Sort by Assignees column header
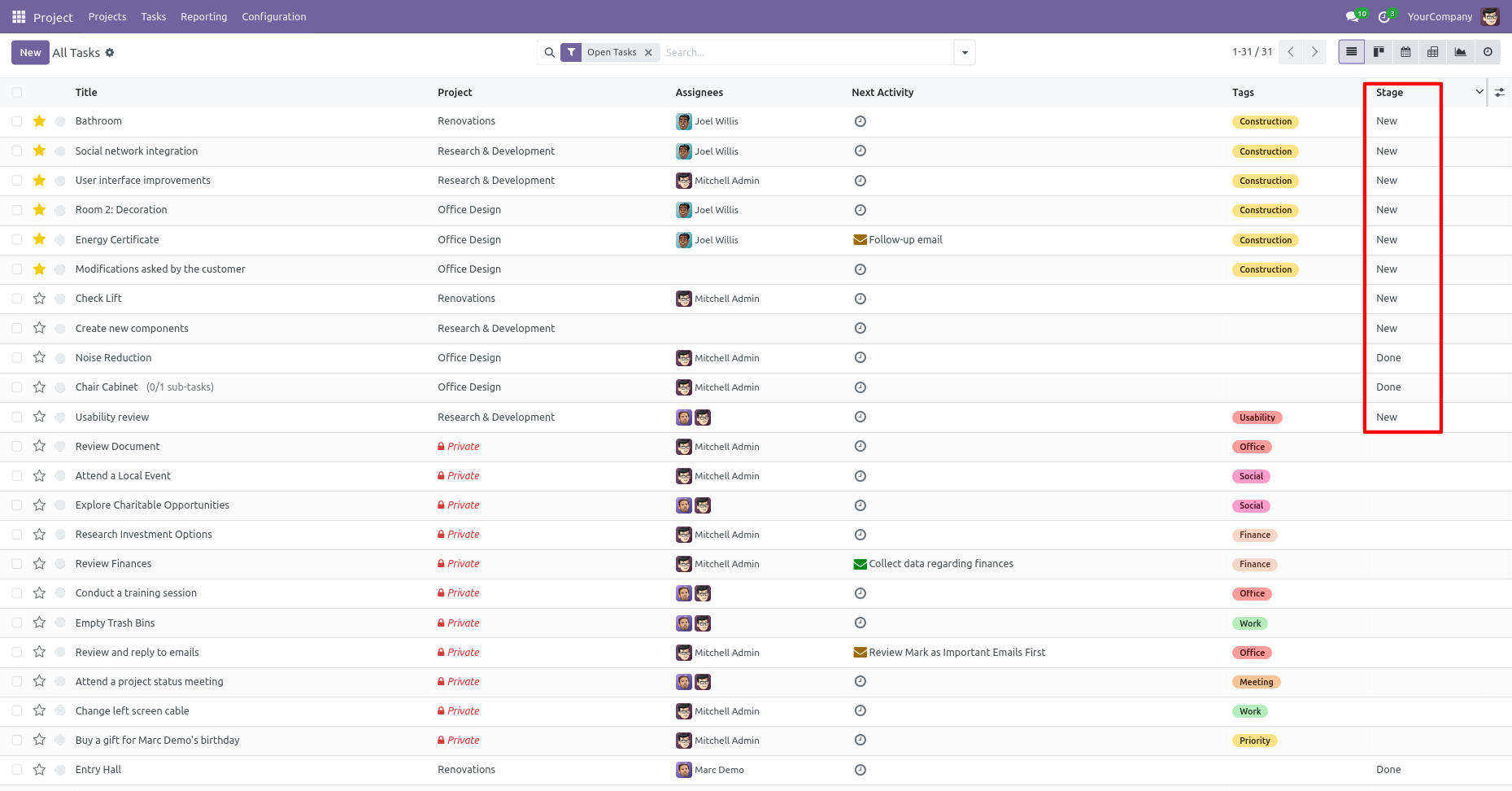The width and height of the screenshot is (1512, 791). tap(699, 93)
